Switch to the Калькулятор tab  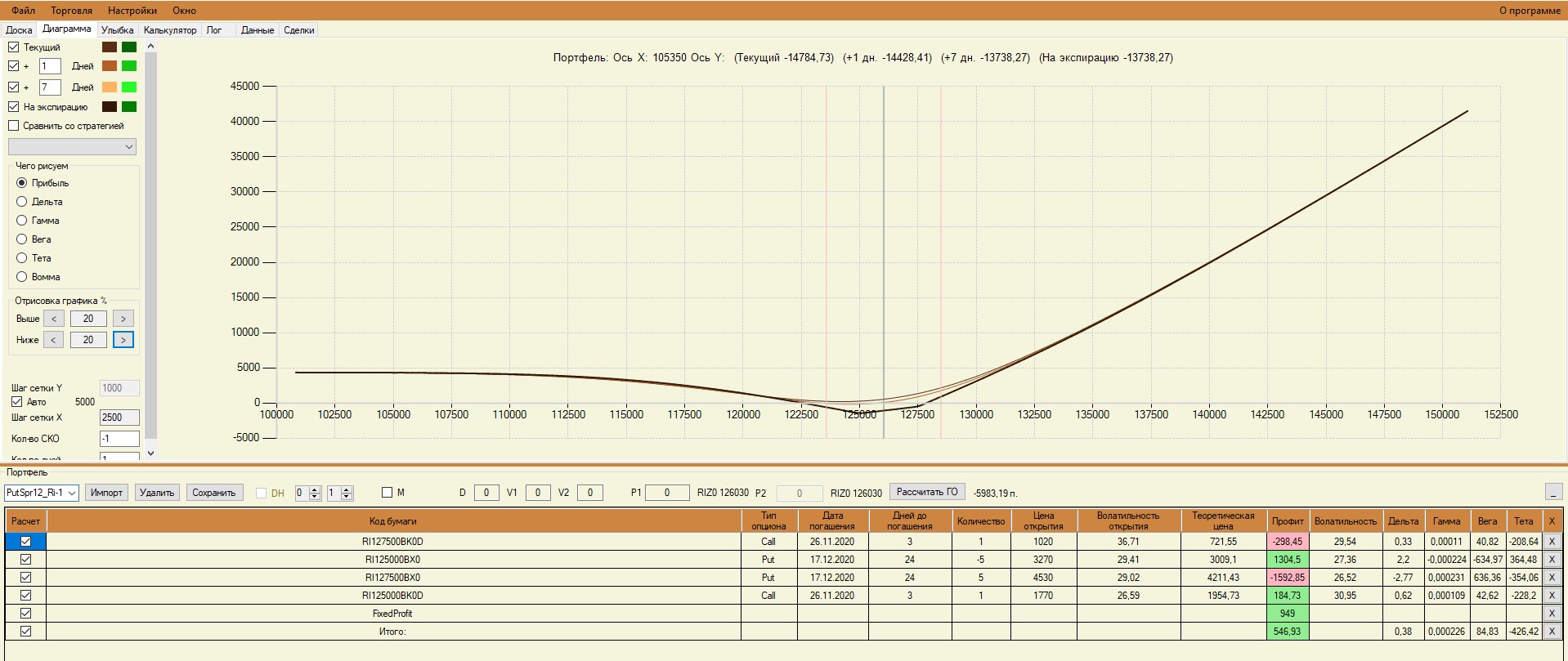[x=170, y=30]
